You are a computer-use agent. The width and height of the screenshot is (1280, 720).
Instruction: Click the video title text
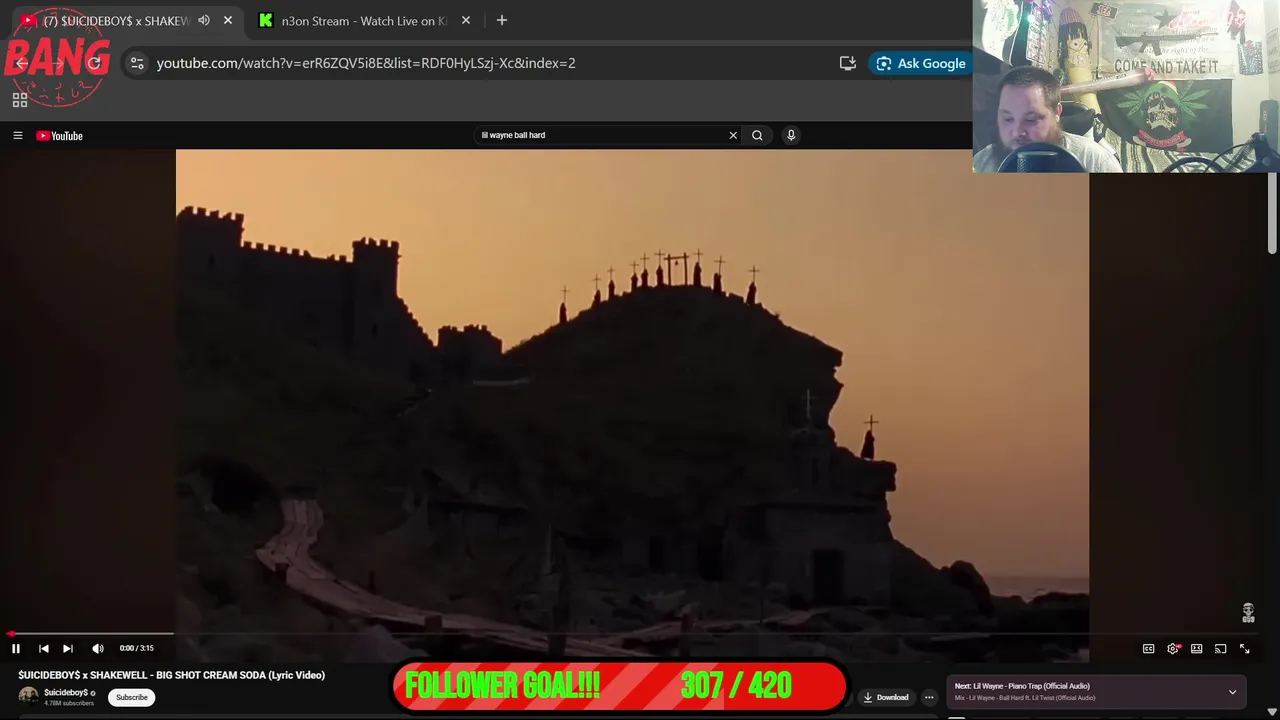click(x=171, y=675)
